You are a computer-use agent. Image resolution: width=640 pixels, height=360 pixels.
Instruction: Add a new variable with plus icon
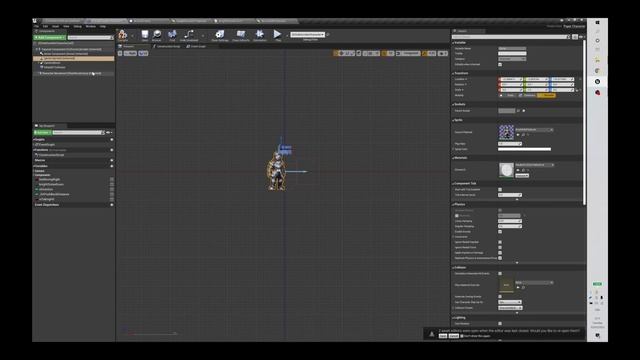112,166
